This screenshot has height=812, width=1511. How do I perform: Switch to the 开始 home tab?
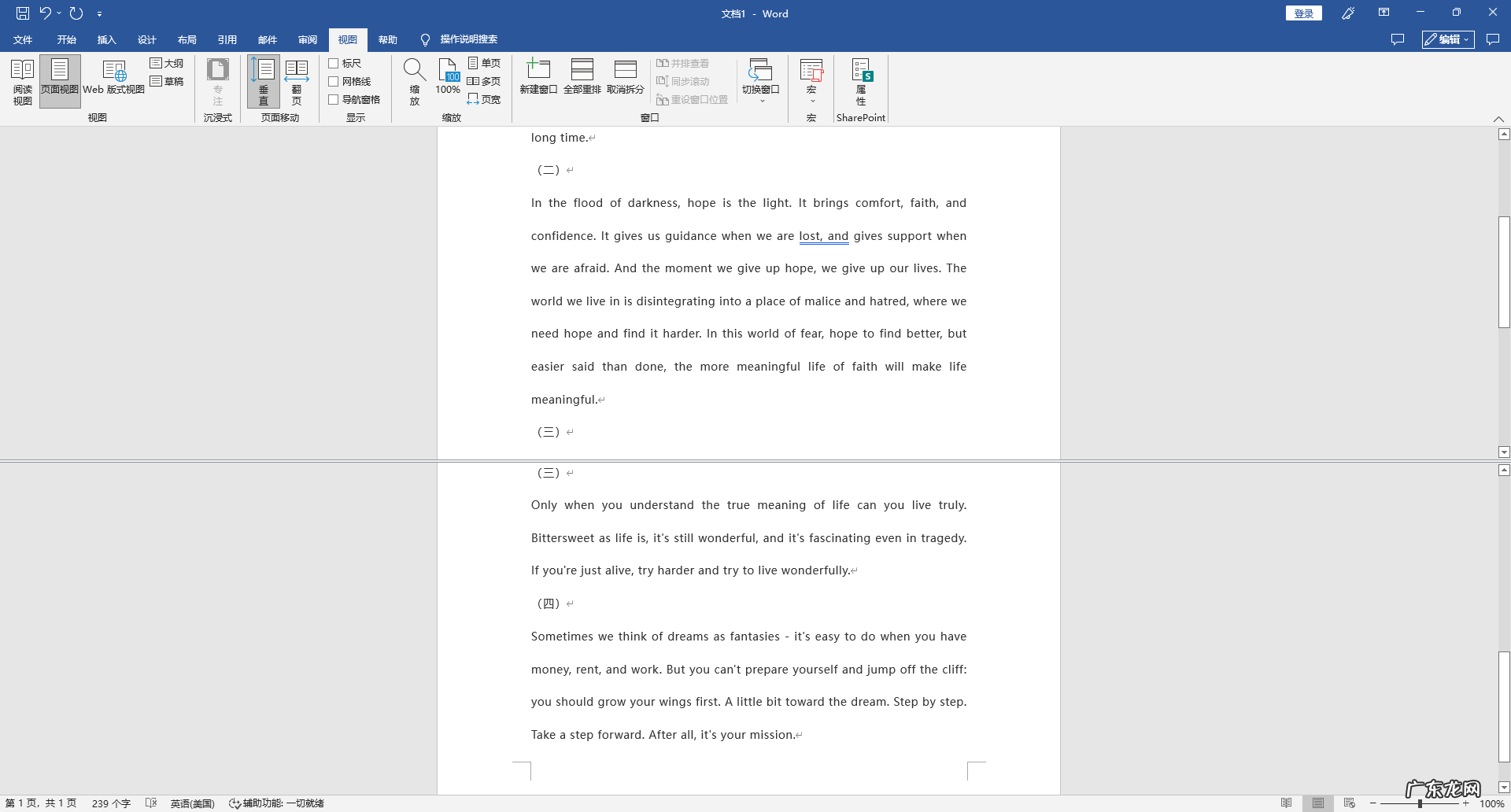(66, 39)
